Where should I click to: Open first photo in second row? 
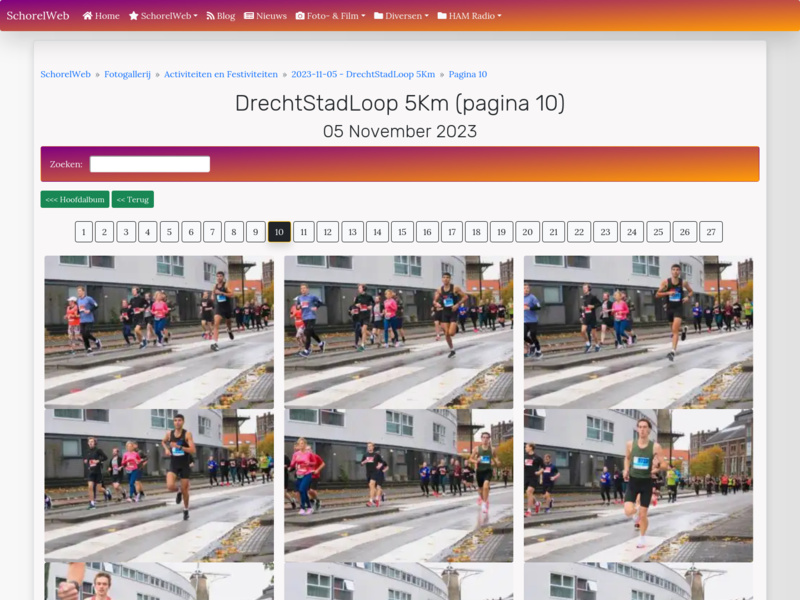pos(159,485)
